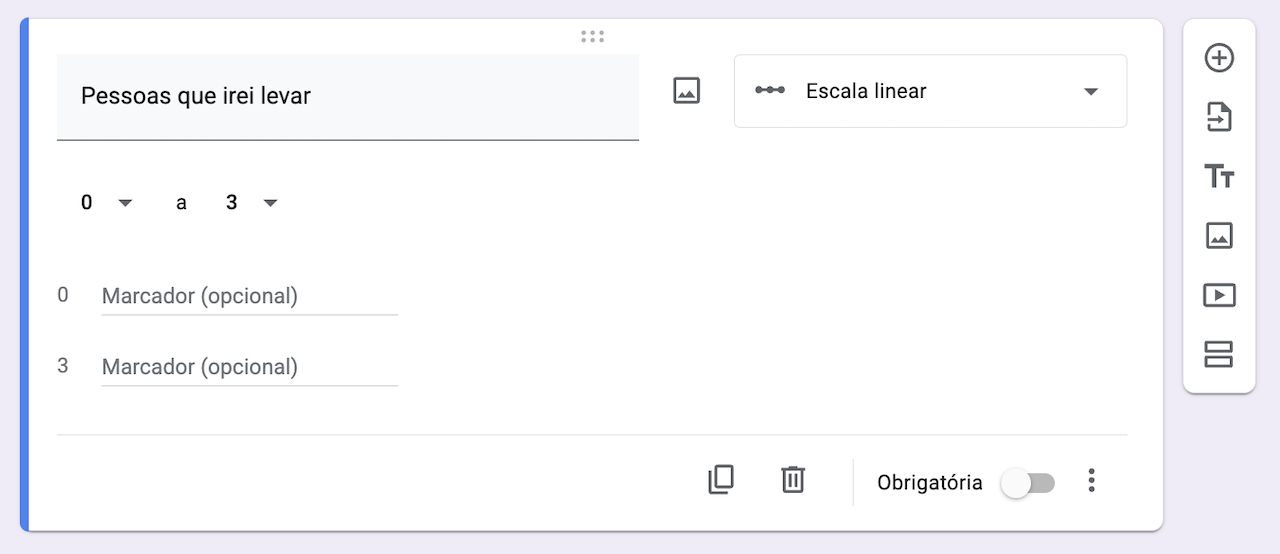Click the marker field for value 0
Screen dimensions: 1280x554
[x=249, y=296]
